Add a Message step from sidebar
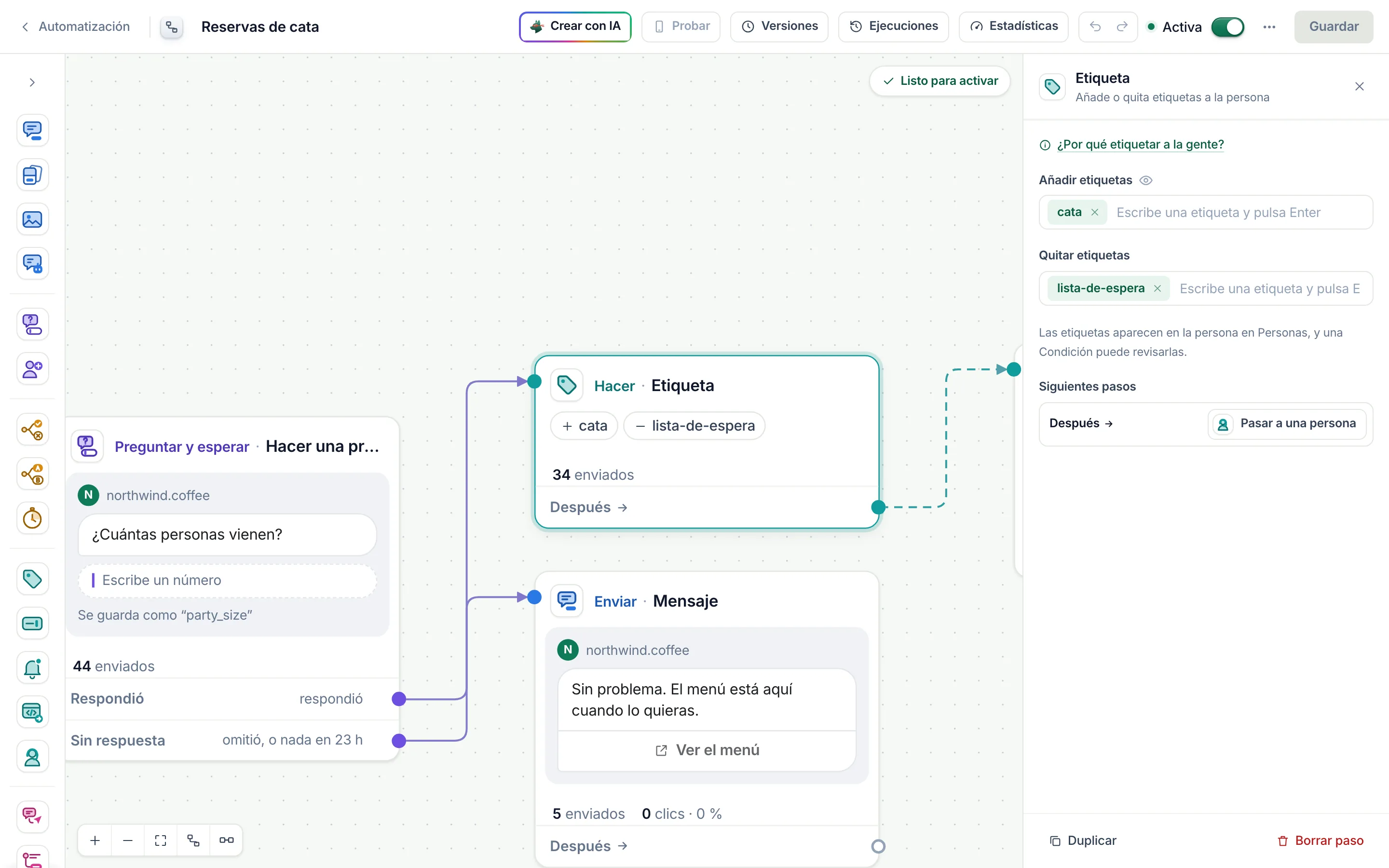The image size is (1389, 868). pyautogui.click(x=32, y=130)
